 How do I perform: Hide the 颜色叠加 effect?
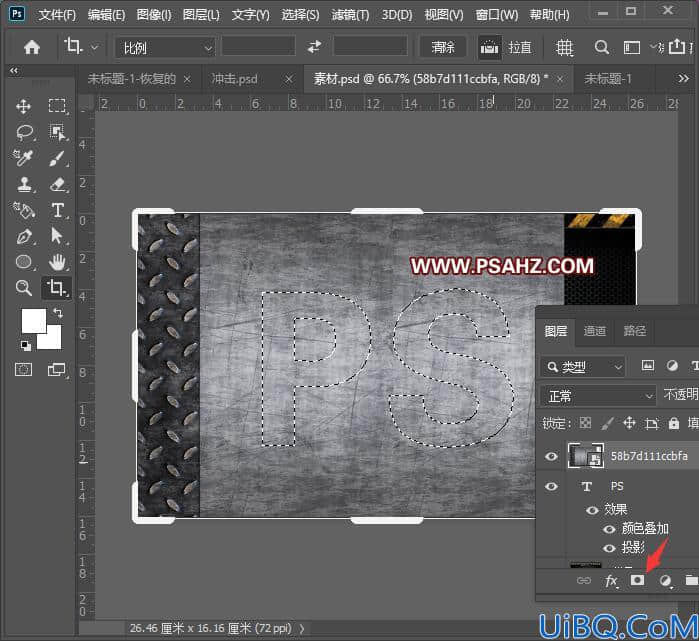pos(609,530)
